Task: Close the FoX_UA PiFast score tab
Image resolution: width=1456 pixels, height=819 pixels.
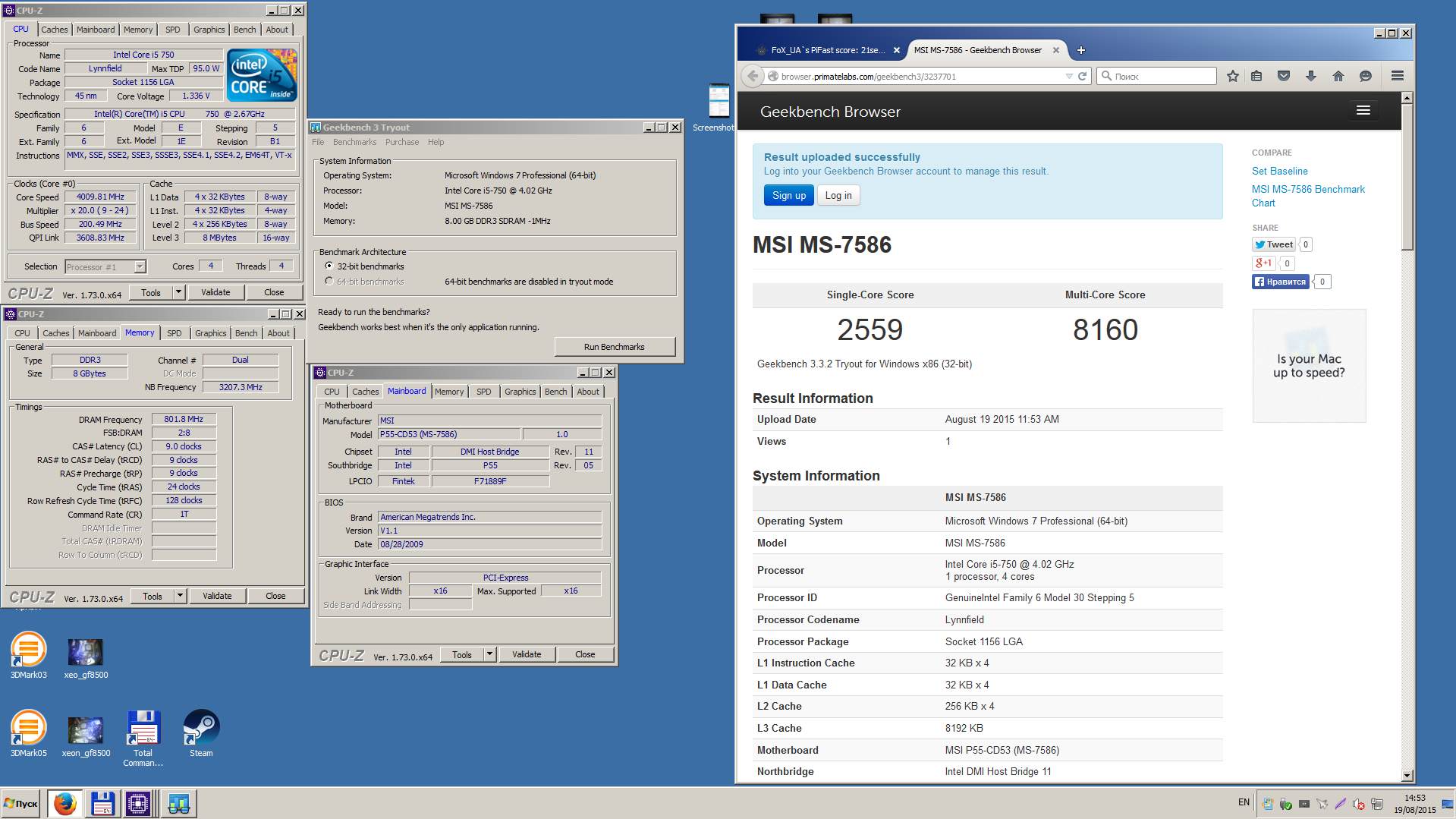Action: [897, 50]
